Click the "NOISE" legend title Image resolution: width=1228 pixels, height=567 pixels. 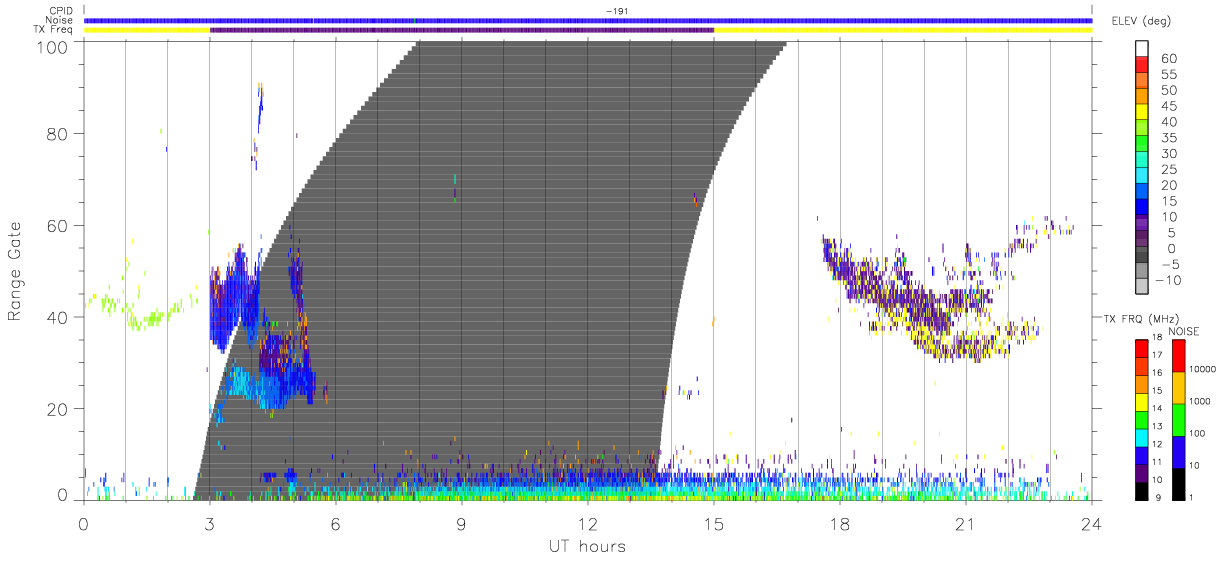1184,330
